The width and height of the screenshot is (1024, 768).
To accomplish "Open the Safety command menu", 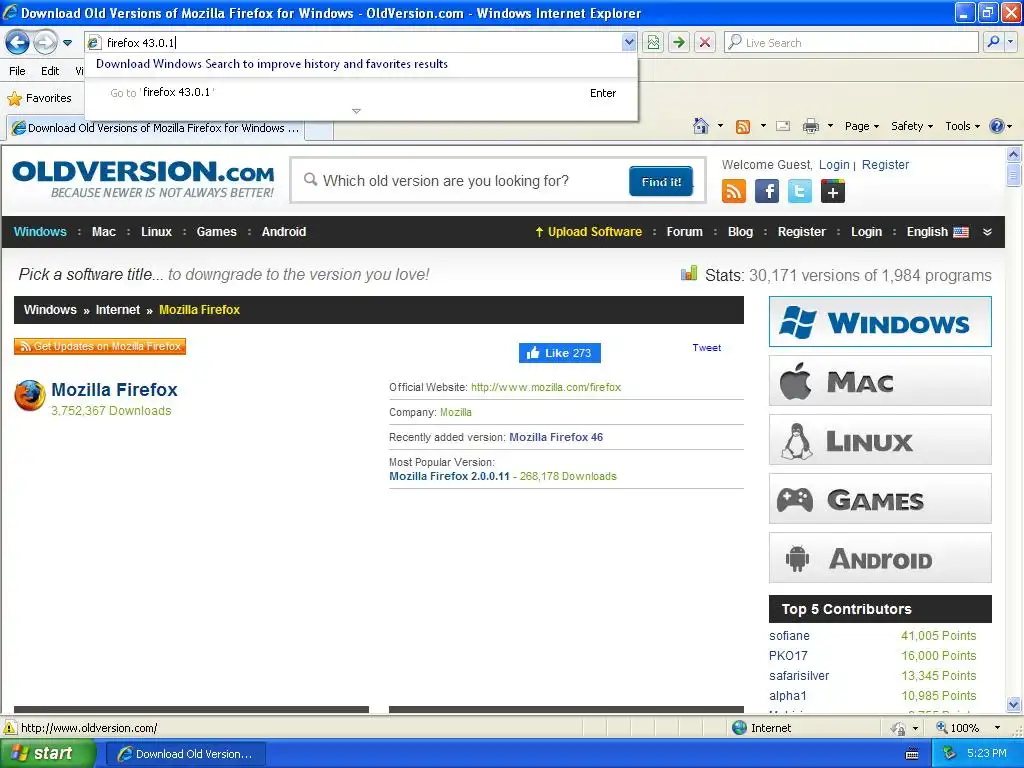I will (x=912, y=126).
